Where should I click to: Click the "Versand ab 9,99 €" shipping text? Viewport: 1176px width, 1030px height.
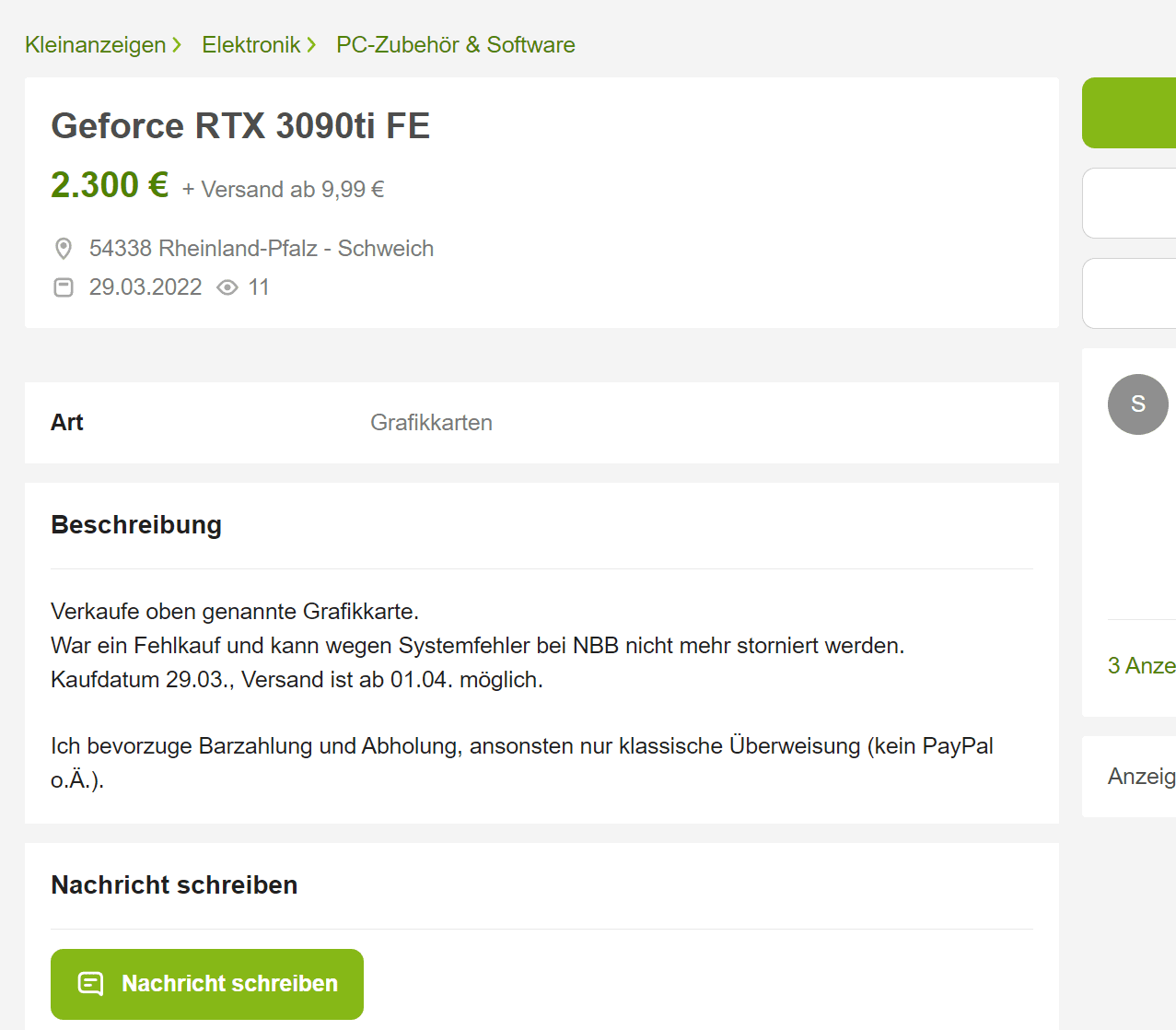tap(283, 190)
